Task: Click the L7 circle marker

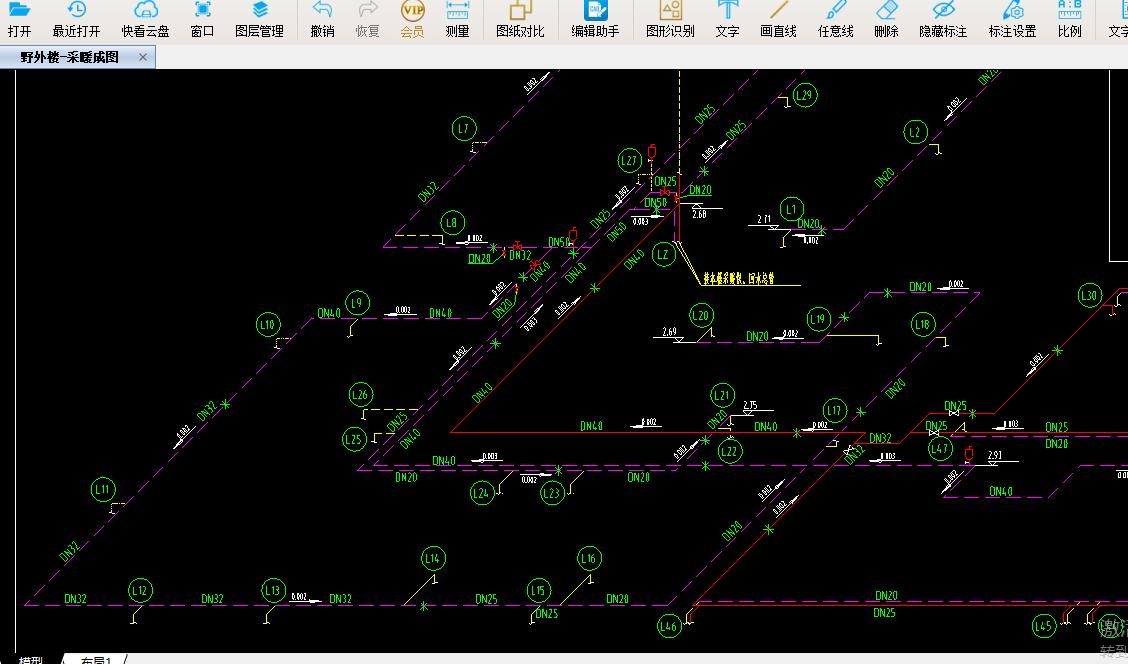Action: tap(464, 129)
